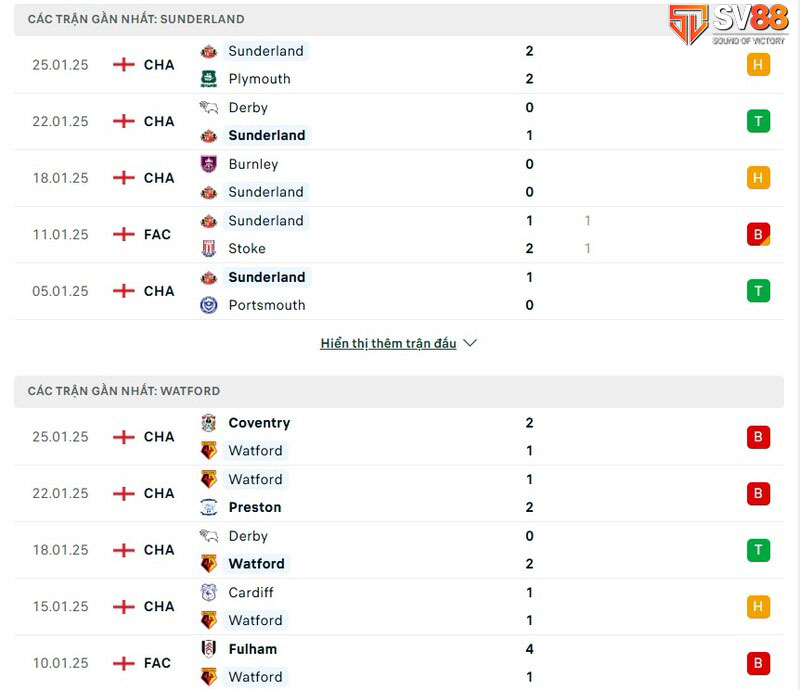Open the Coventry team name link
The height and width of the screenshot is (690, 800).
[x=259, y=423]
